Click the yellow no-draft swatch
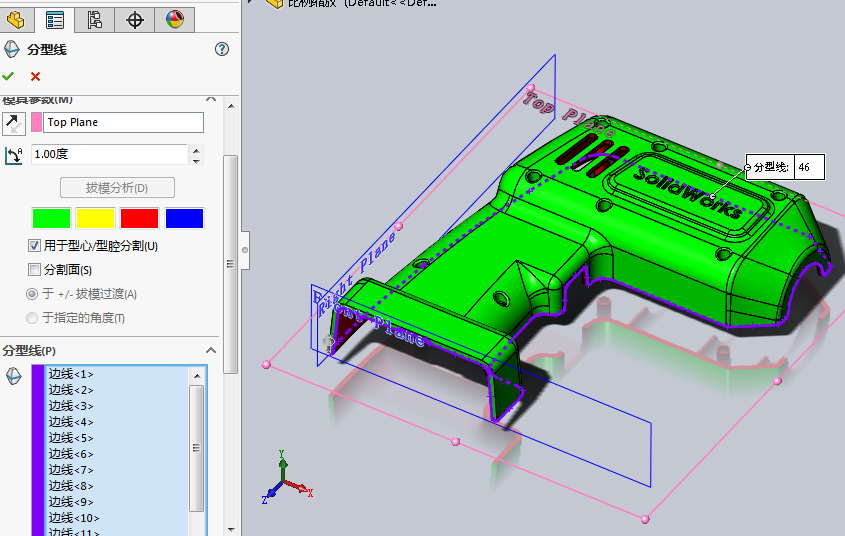 (x=95, y=219)
